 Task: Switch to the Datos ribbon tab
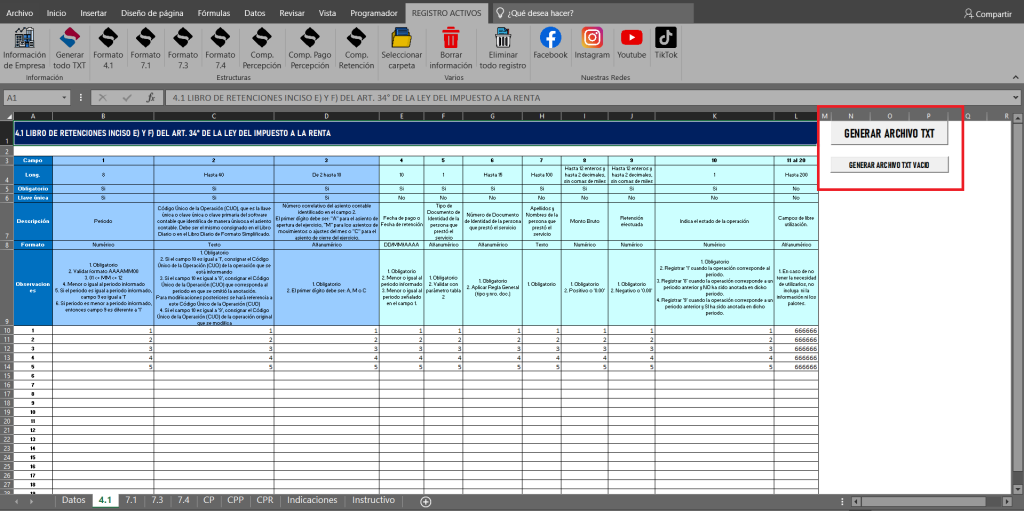[255, 13]
